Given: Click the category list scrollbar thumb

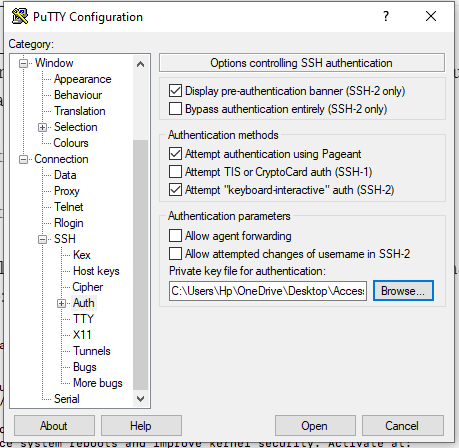Looking at the screenshot, I should tap(140, 265).
